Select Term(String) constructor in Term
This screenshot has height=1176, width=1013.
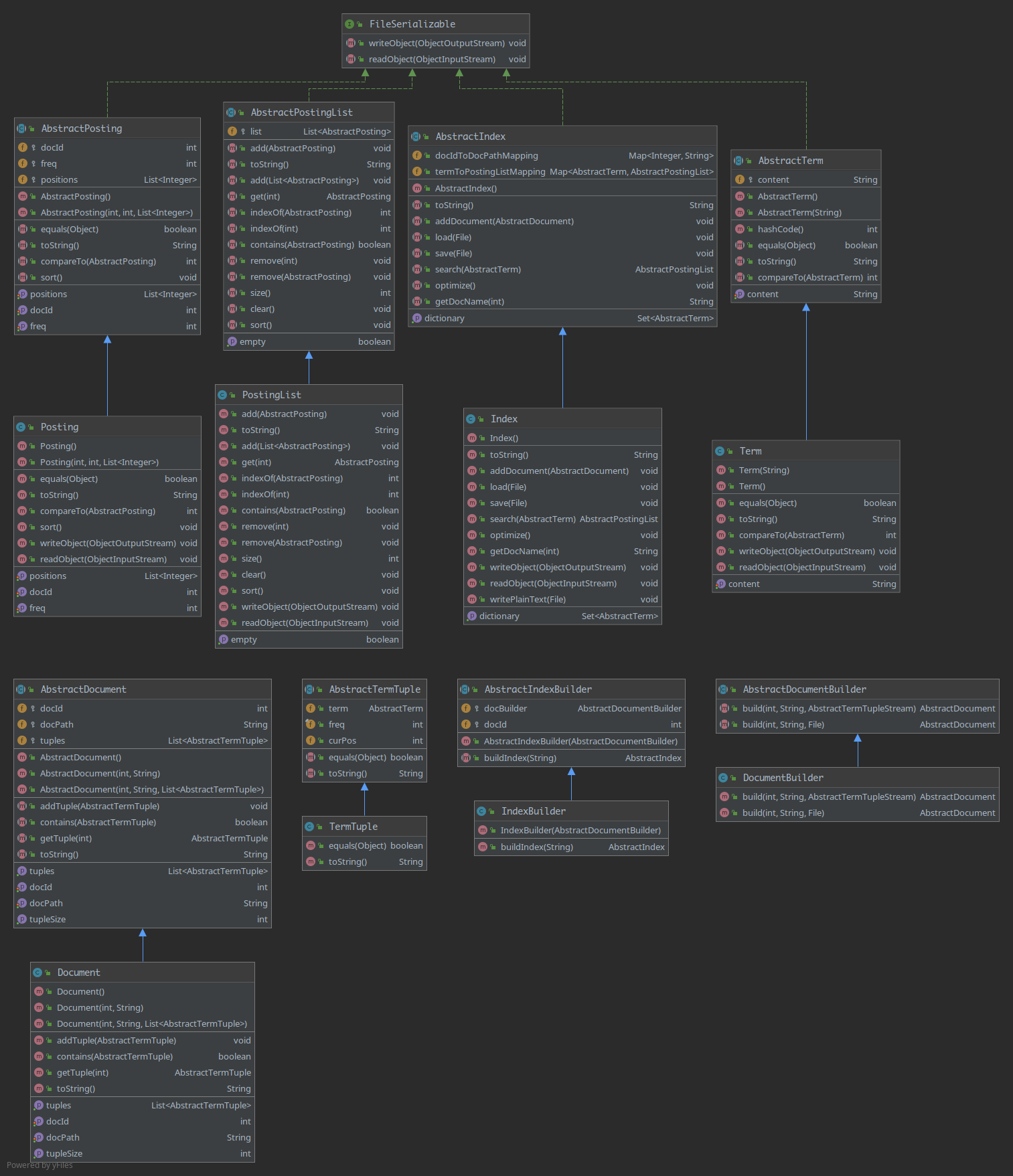(x=806, y=471)
